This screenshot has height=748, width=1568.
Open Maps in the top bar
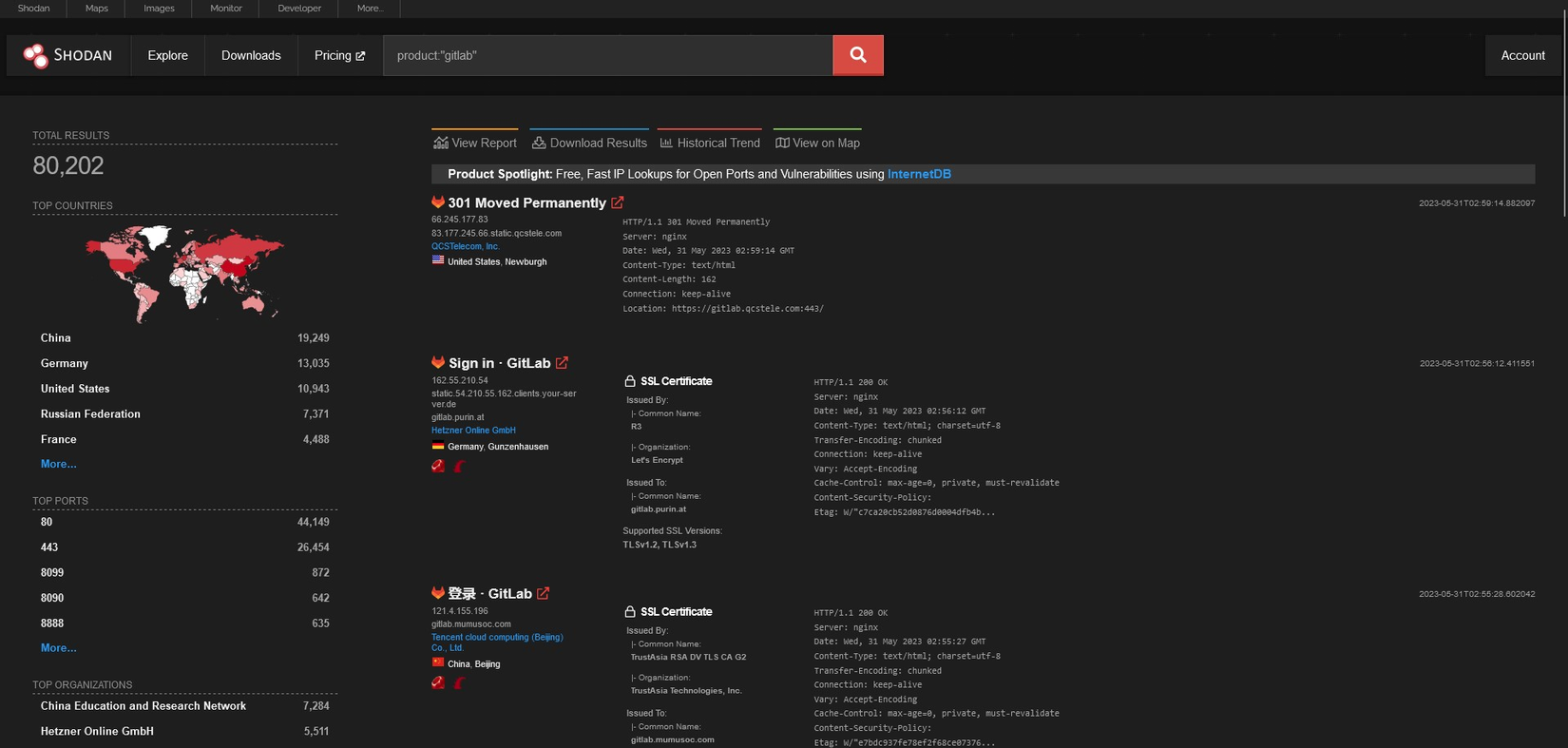tap(97, 9)
